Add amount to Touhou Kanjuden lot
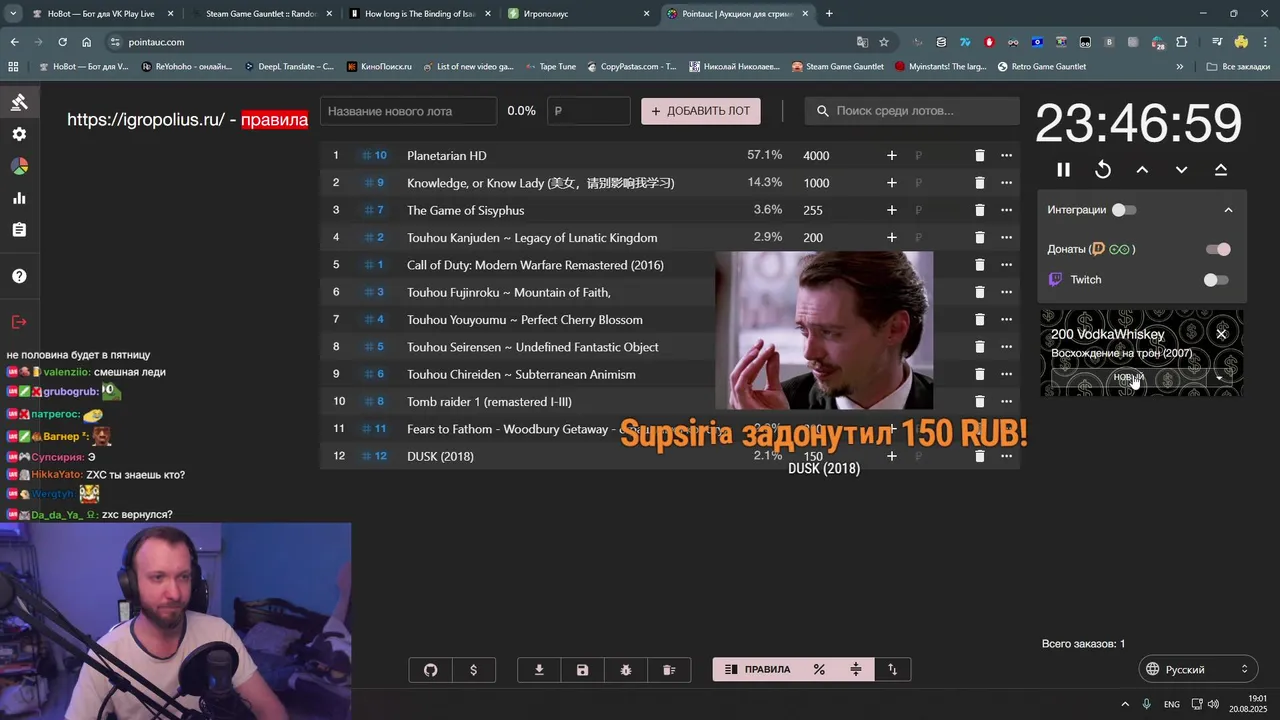 [x=892, y=237]
